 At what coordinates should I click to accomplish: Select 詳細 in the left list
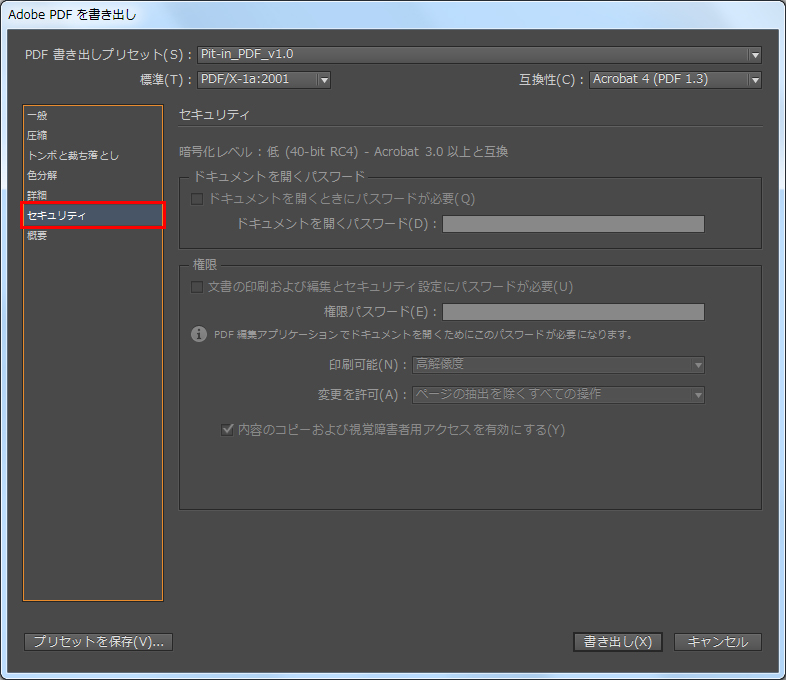tap(37, 195)
